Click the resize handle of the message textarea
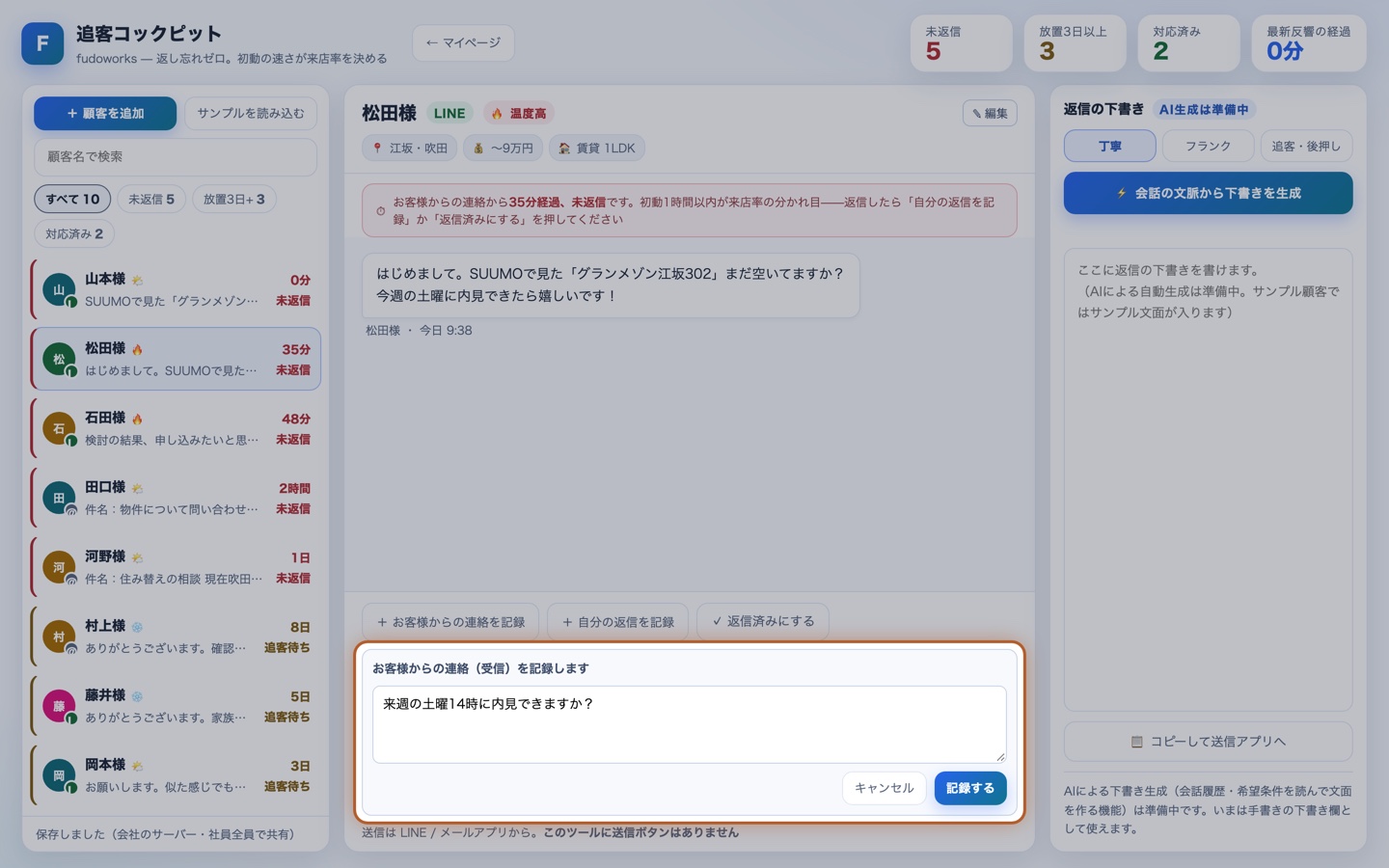The height and width of the screenshot is (868, 1389). [x=1000, y=757]
